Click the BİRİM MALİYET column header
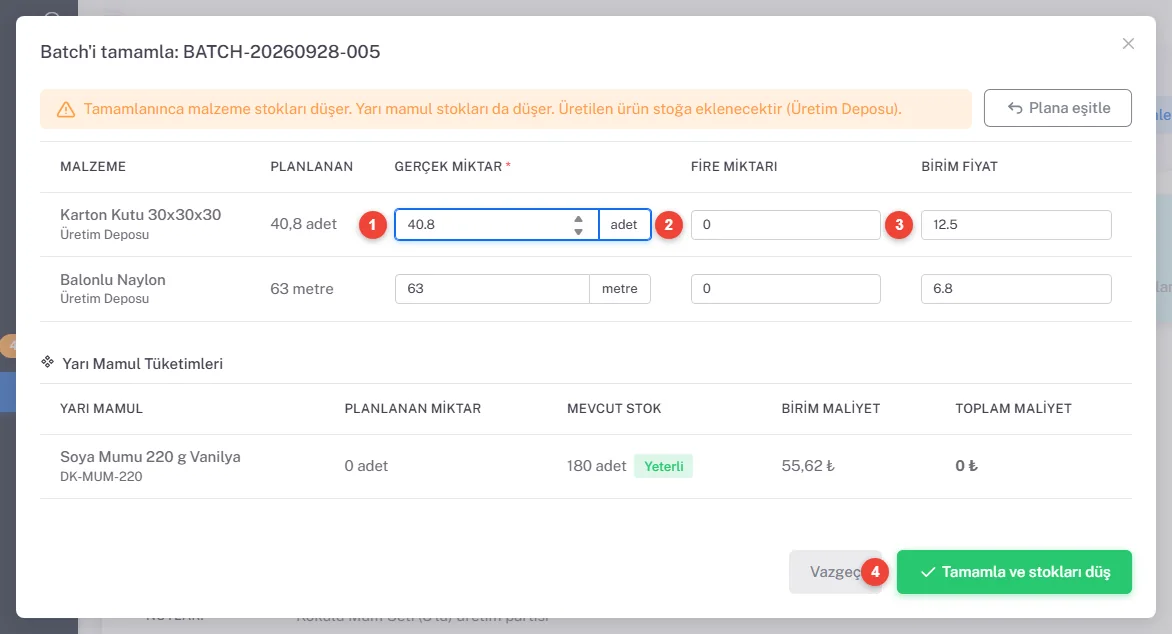1172x634 pixels. click(x=831, y=409)
